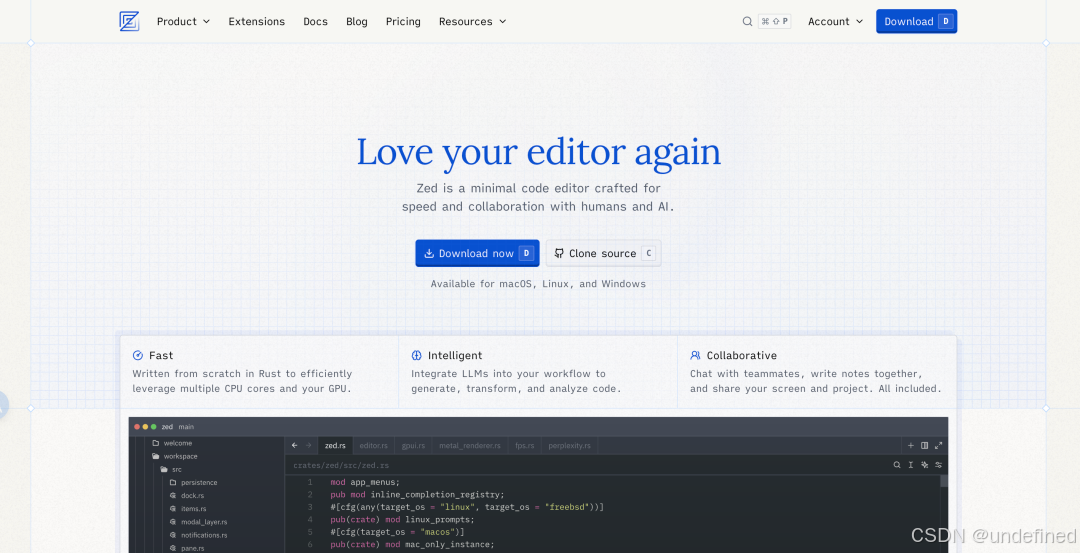Click the text cursor icon in editor toolbar
The image size is (1080, 553).
pos(911,465)
